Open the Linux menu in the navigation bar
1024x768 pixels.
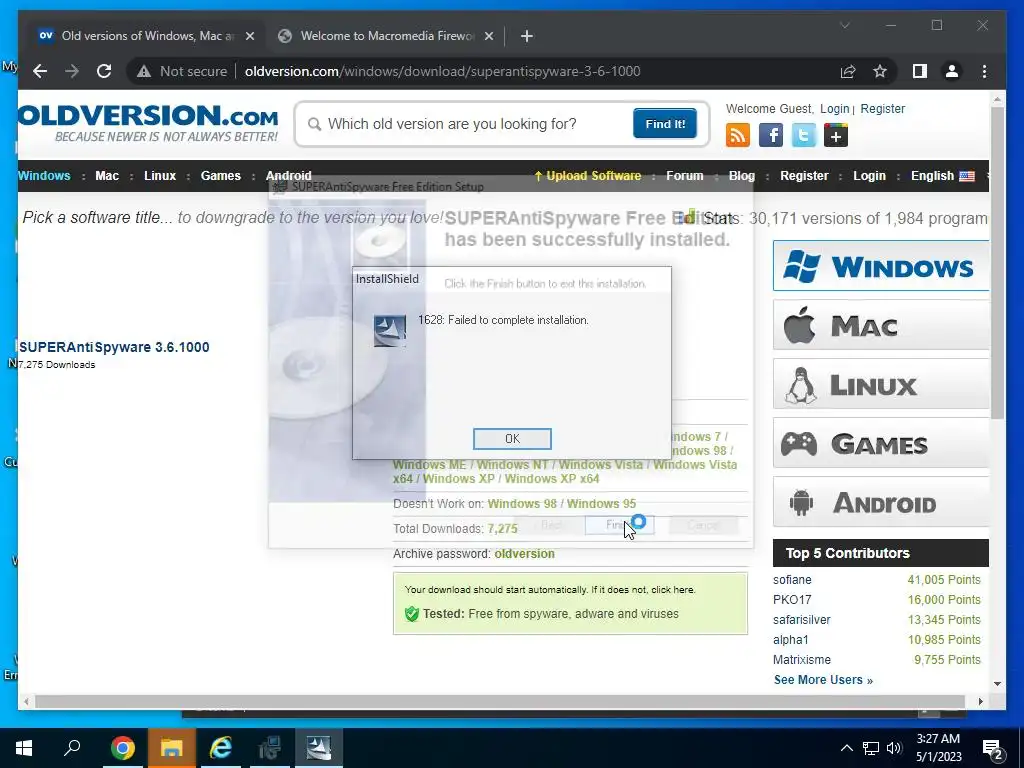[160, 176]
